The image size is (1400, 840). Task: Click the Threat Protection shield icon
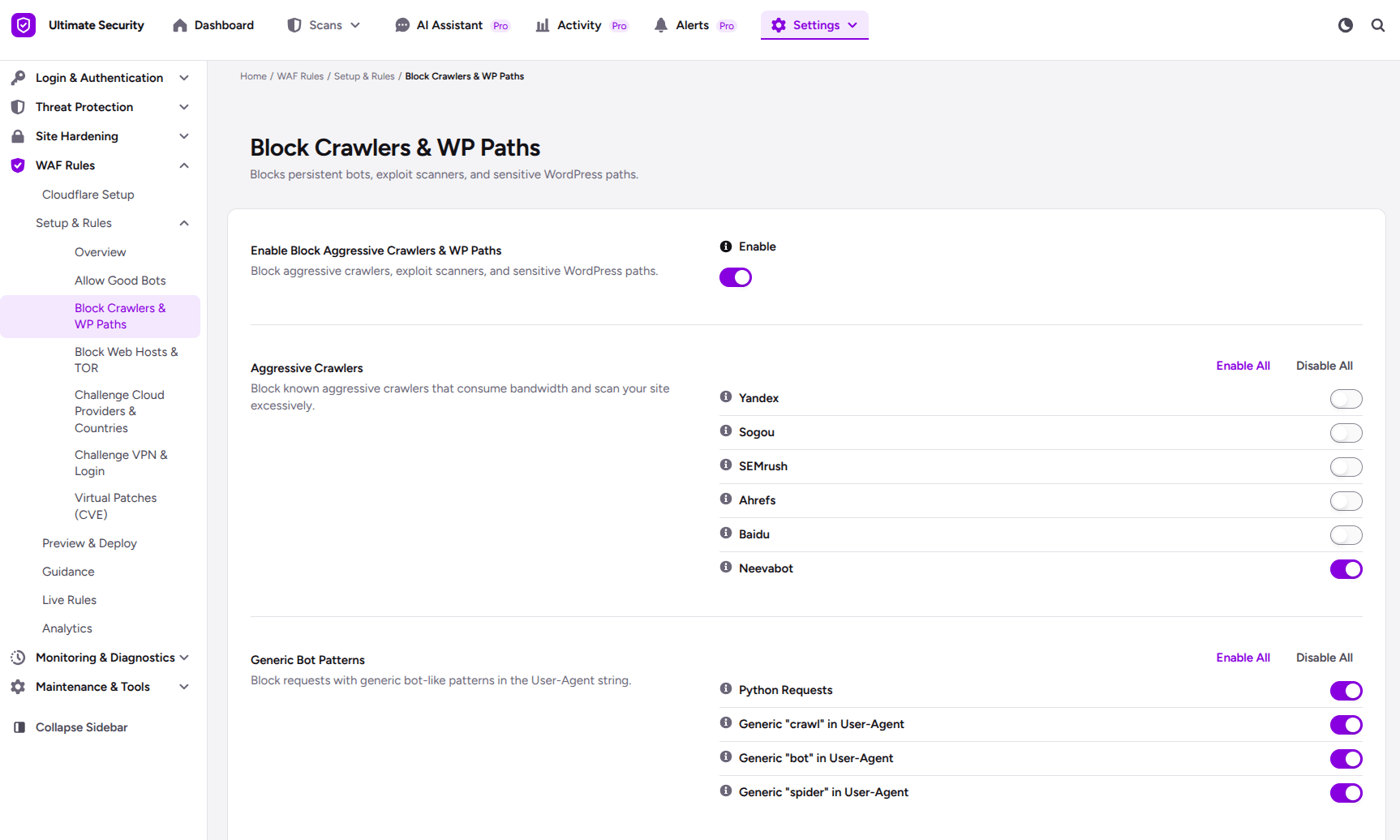18,107
